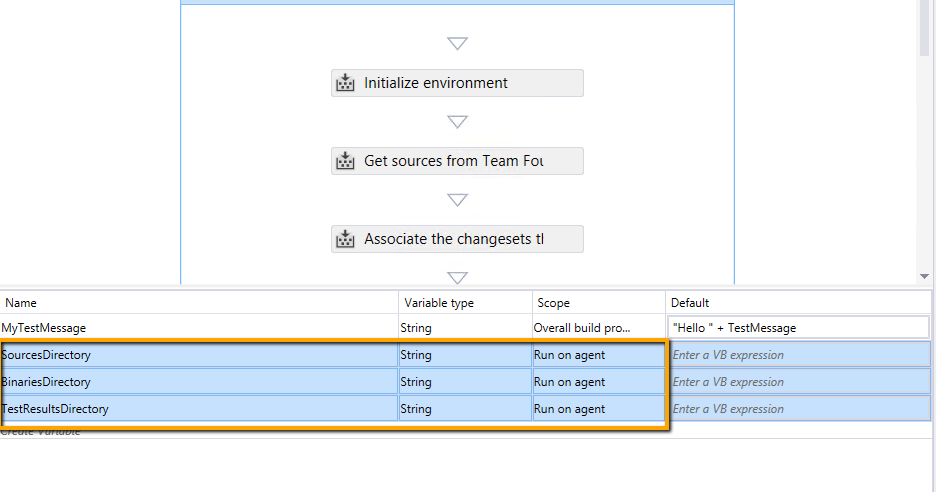Click the drop arrow above Initialize environment
The height and width of the screenshot is (492, 936).
pyautogui.click(x=457, y=44)
